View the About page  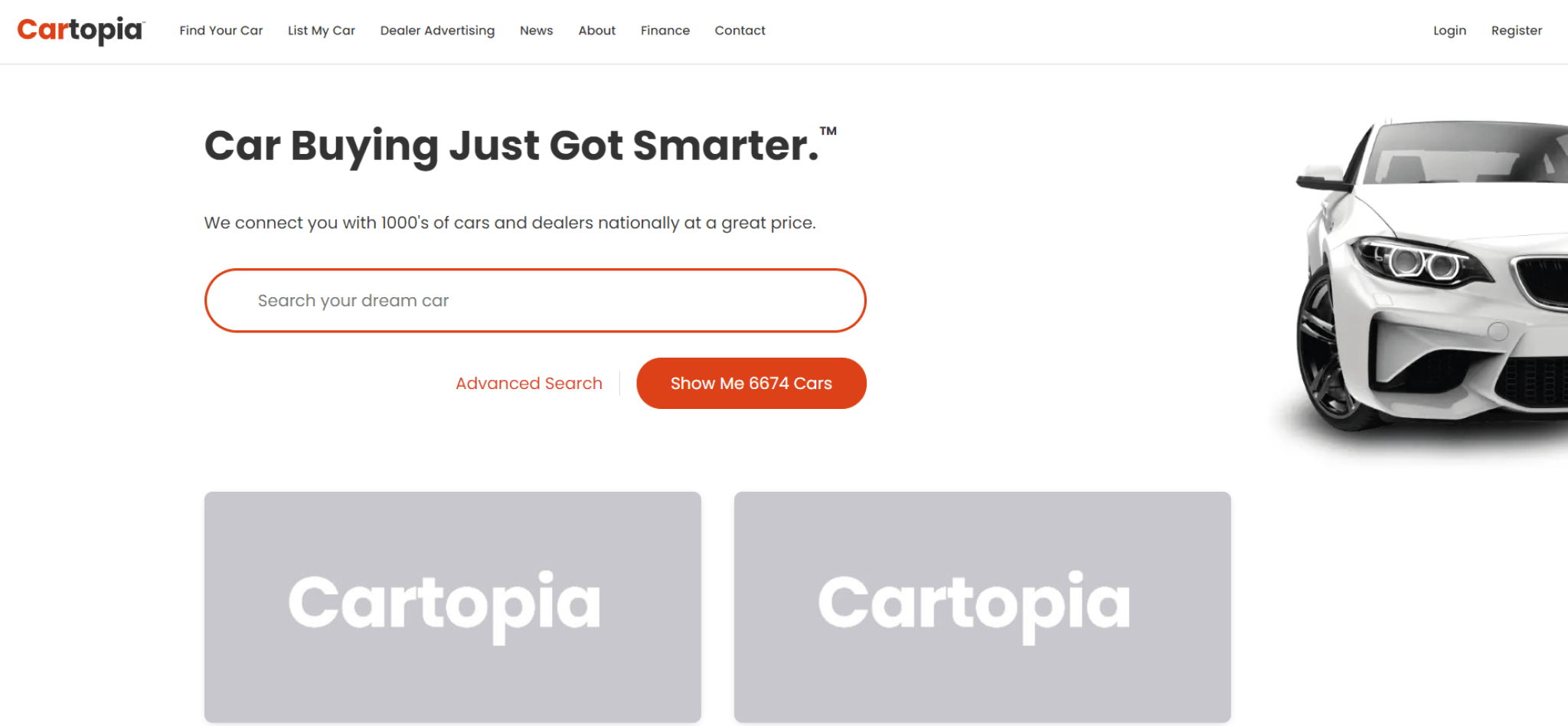pyautogui.click(x=596, y=31)
